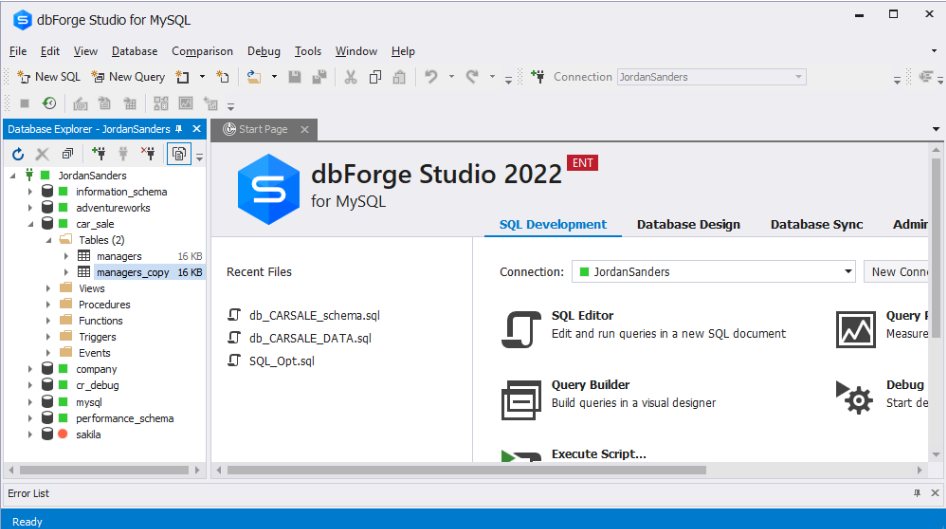Expand the Views folder
946x529 pixels.
click(48, 288)
